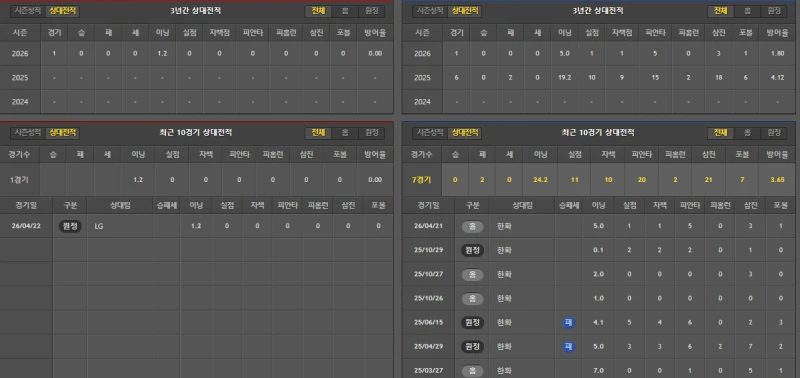Click 2024 season label in right 3-year table
The height and width of the screenshot is (378, 800).
click(422, 102)
